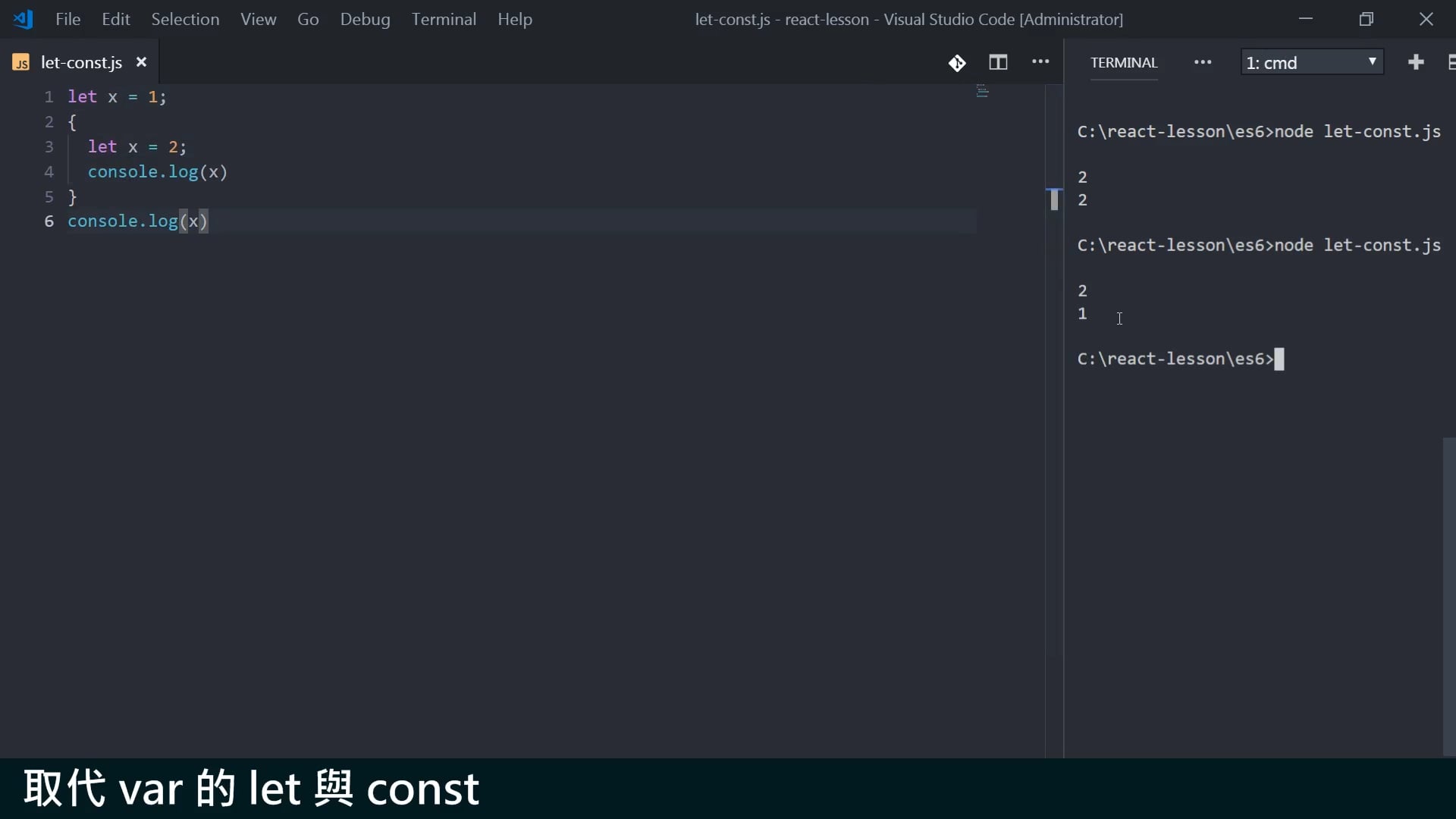The height and width of the screenshot is (819, 1456).
Task: Close the let-const.js tab
Action: [141, 62]
